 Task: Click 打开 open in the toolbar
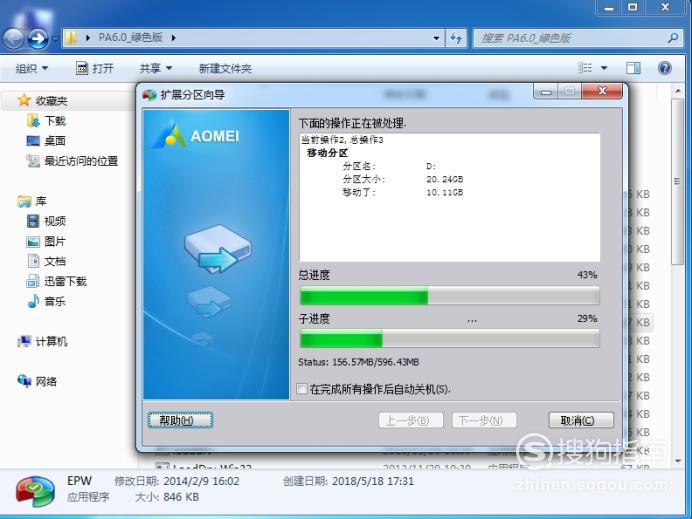coord(95,68)
